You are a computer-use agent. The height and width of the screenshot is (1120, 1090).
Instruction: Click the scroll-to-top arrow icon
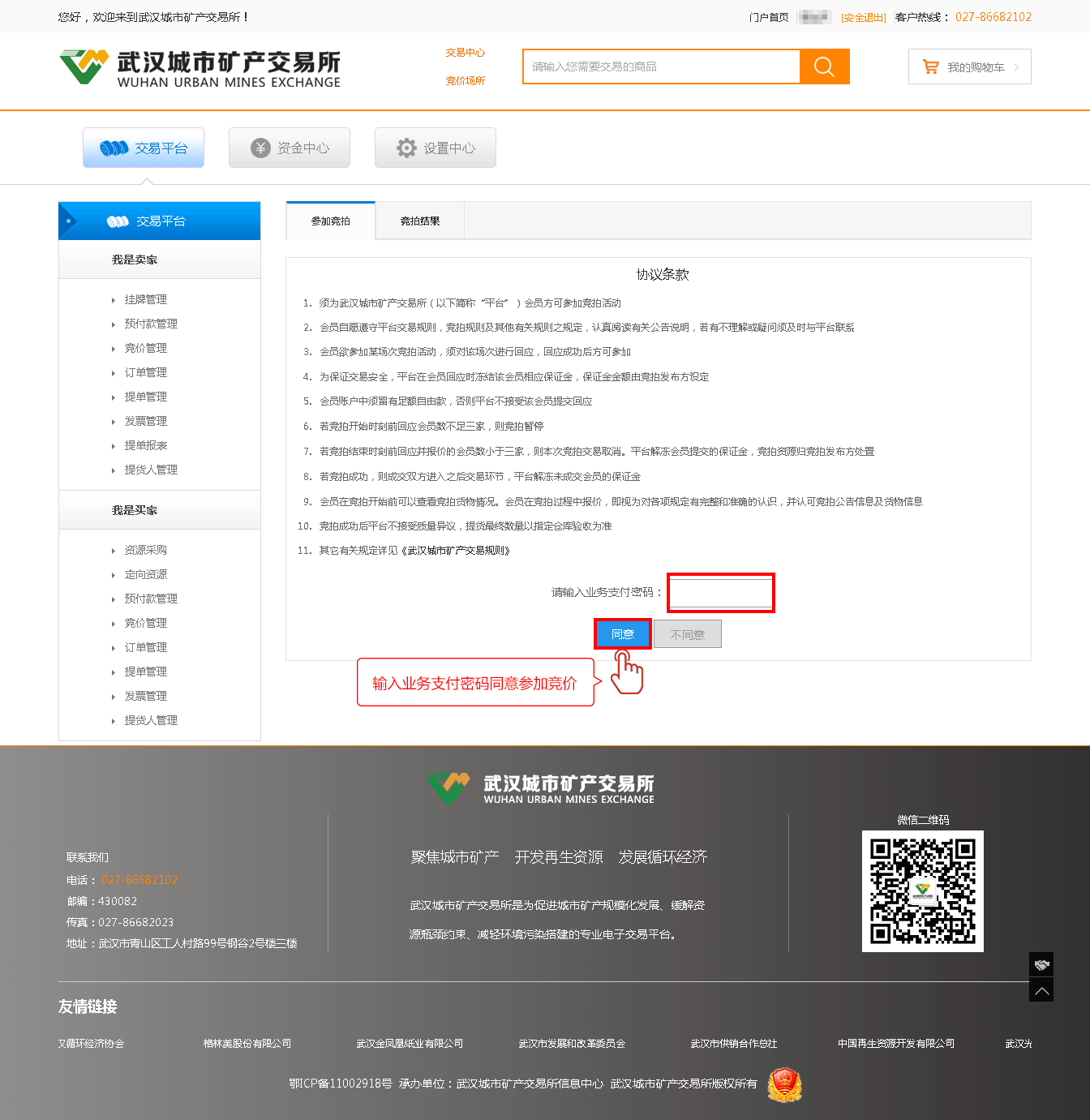[1041, 990]
